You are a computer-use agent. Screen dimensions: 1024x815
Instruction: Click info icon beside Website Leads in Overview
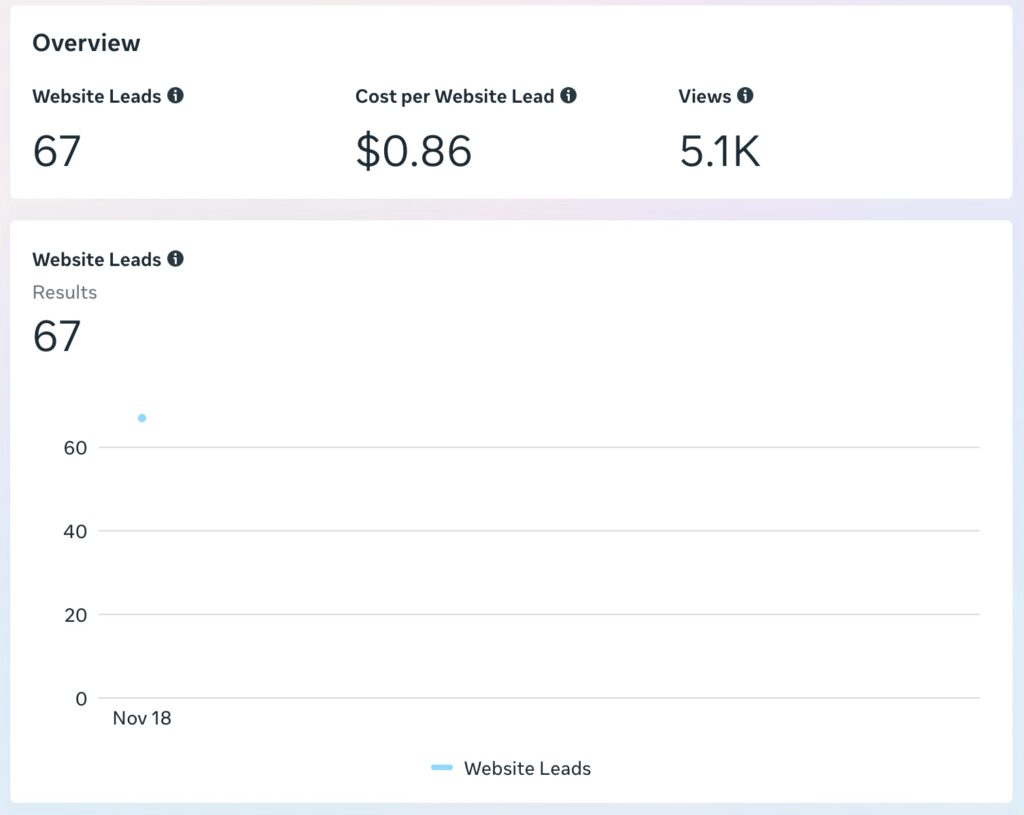[x=176, y=96]
